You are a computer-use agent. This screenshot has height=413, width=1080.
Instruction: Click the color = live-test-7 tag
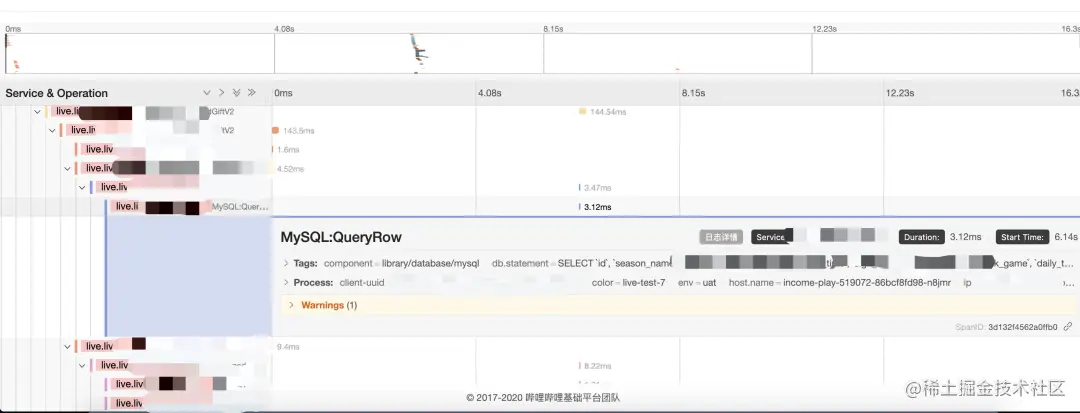628,283
